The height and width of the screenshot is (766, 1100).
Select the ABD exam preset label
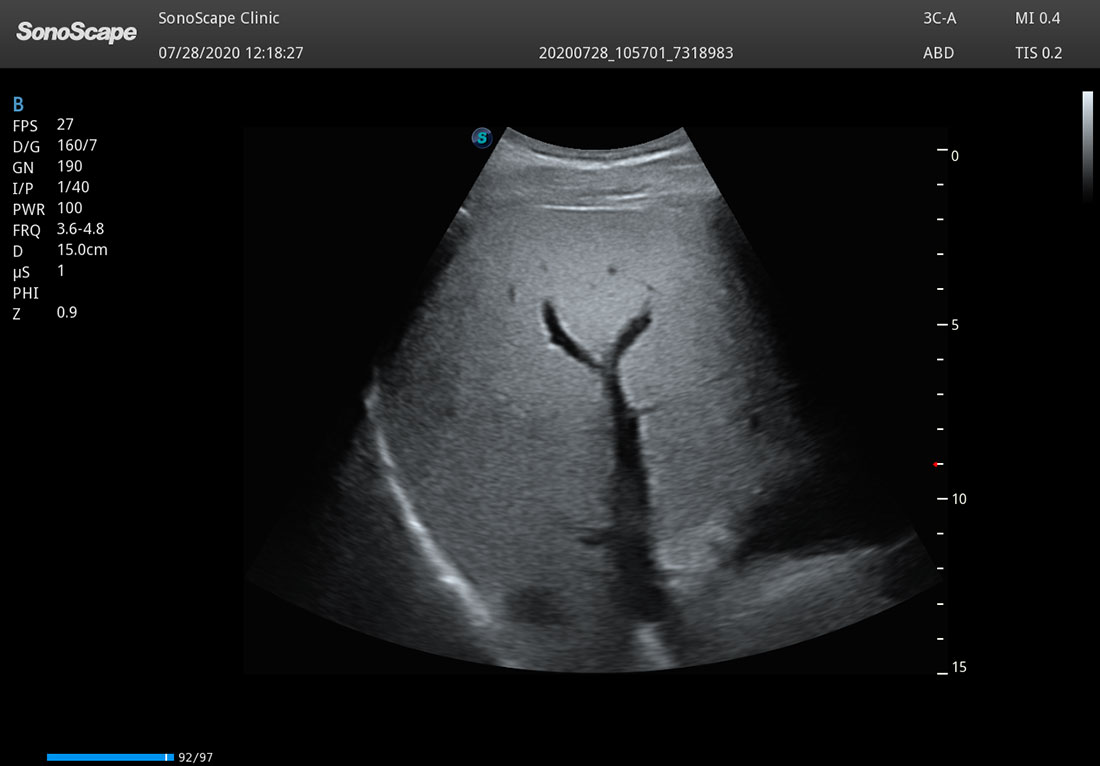938,53
